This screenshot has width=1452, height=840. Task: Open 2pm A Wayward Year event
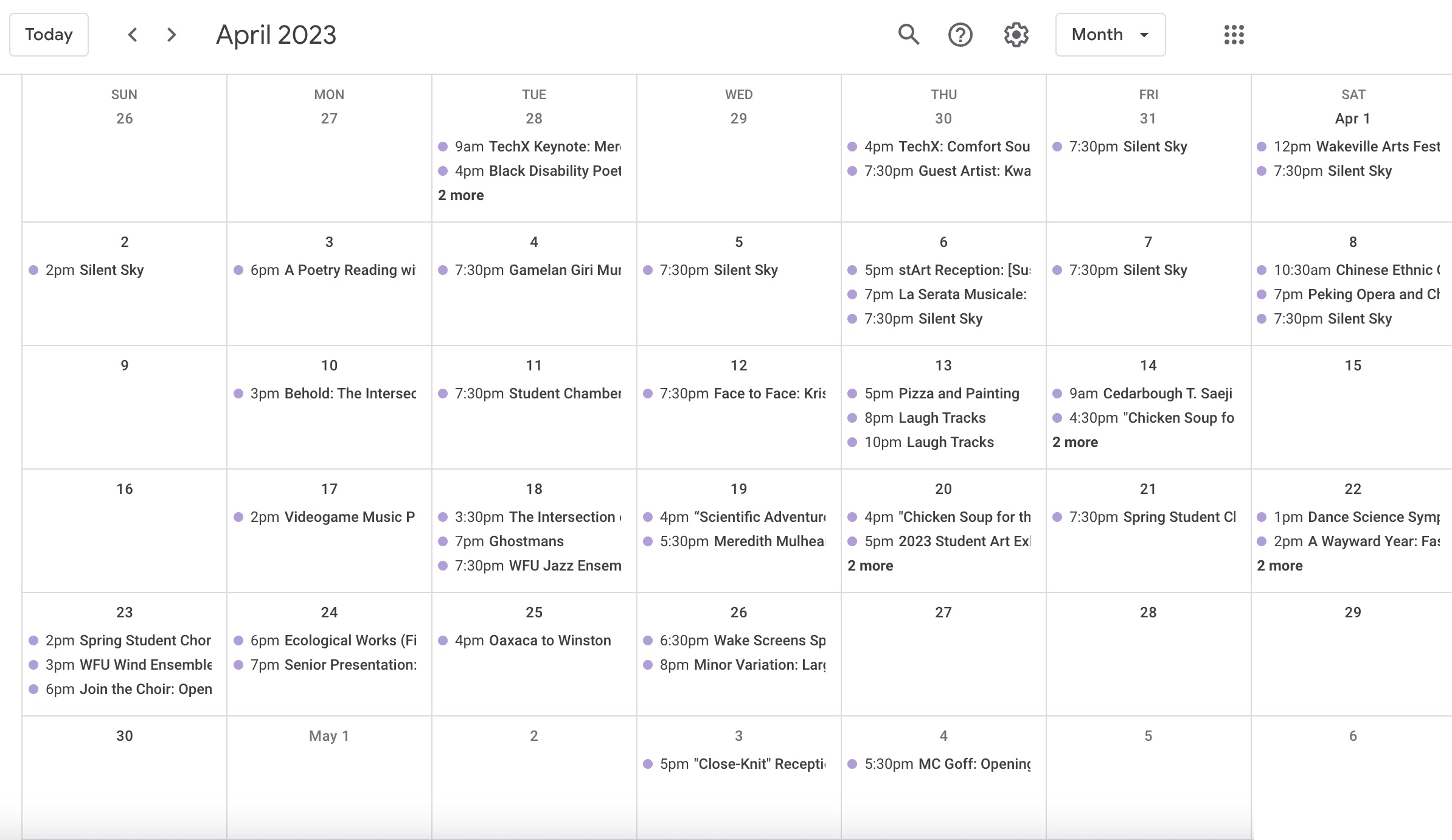(x=1349, y=541)
